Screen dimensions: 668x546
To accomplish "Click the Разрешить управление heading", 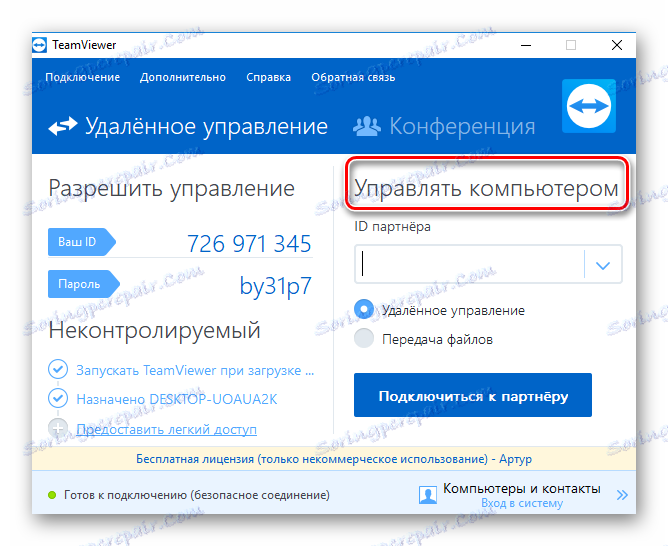I will [172, 189].
